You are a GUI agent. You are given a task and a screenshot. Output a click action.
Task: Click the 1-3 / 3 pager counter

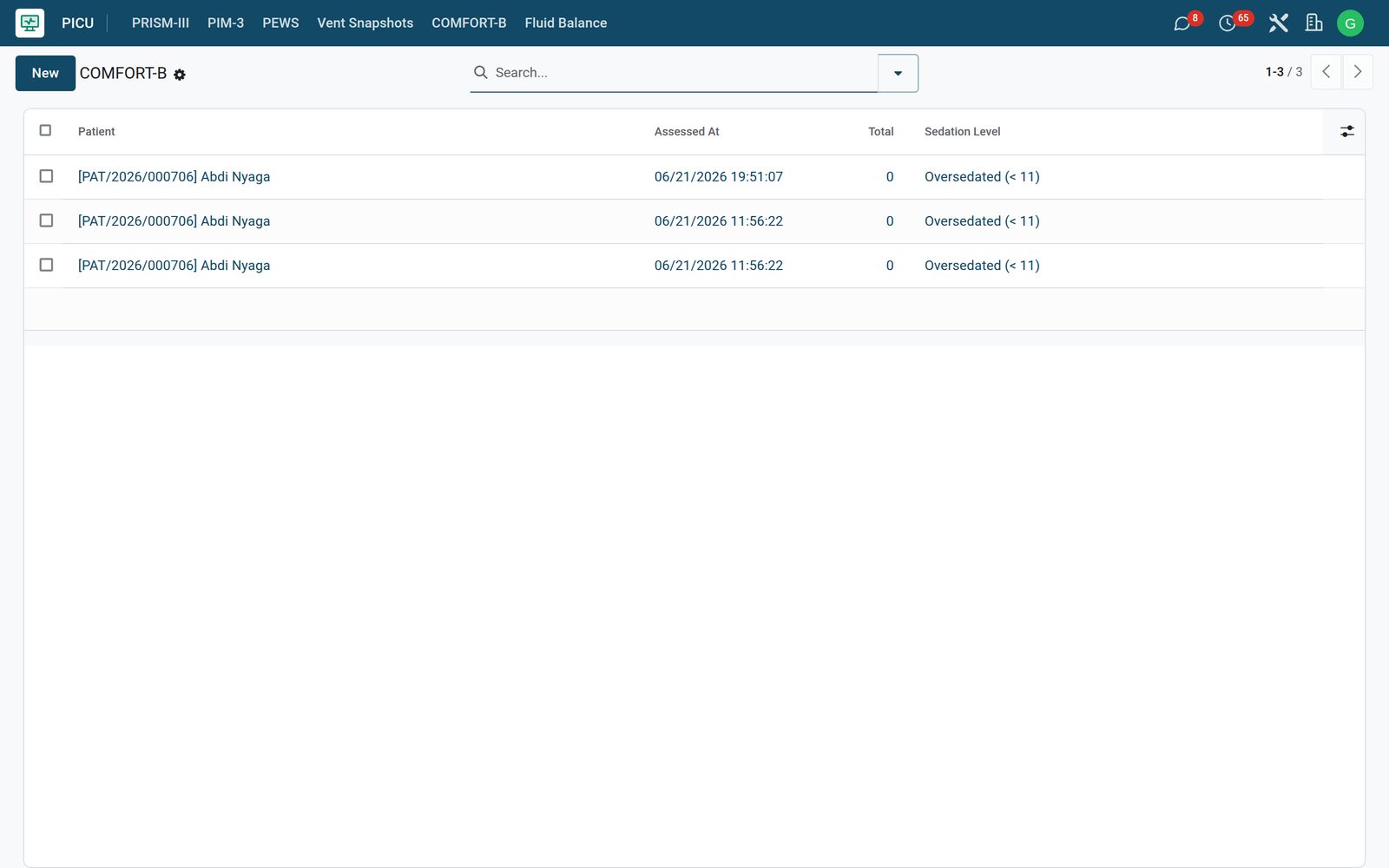click(1283, 72)
